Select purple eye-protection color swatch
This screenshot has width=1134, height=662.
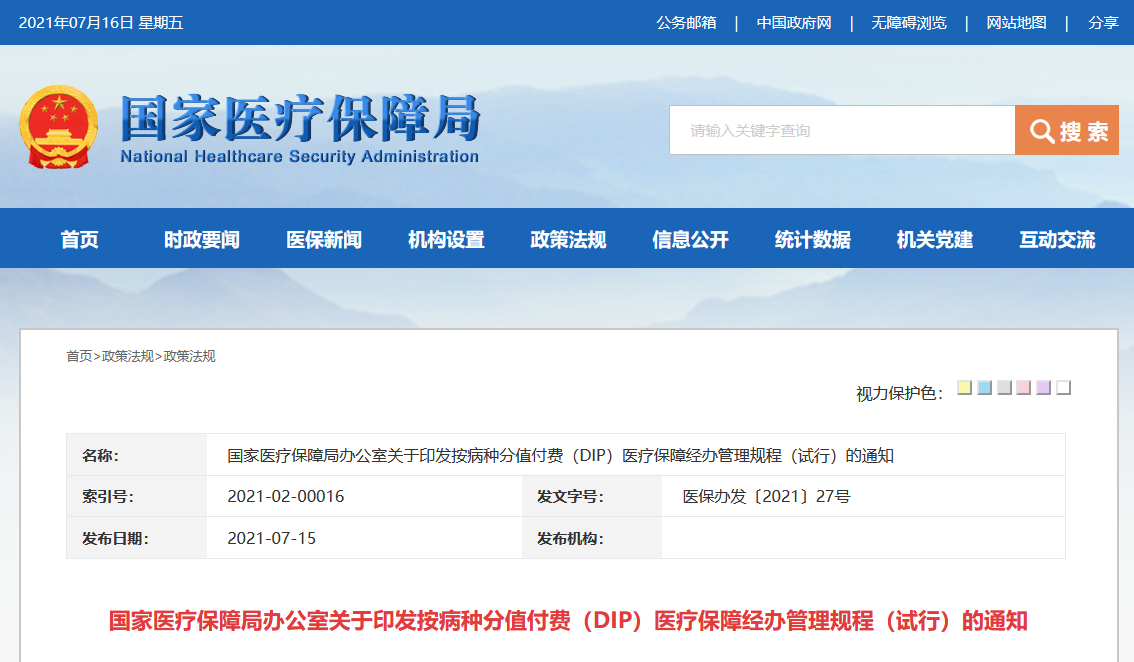pyautogui.click(x=1044, y=387)
